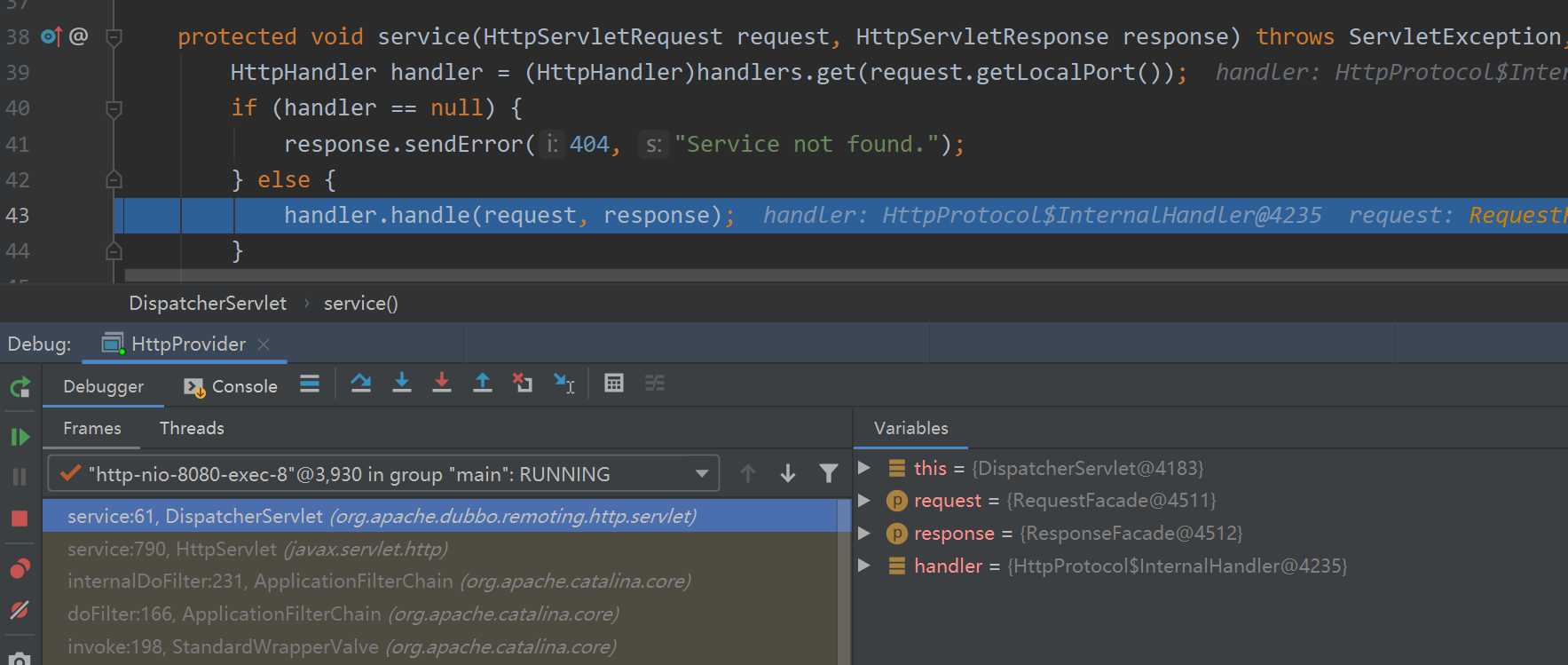This screenshot has height=665, width=1568.
Task: Open the Frames tab
Action: pos(92,428)
